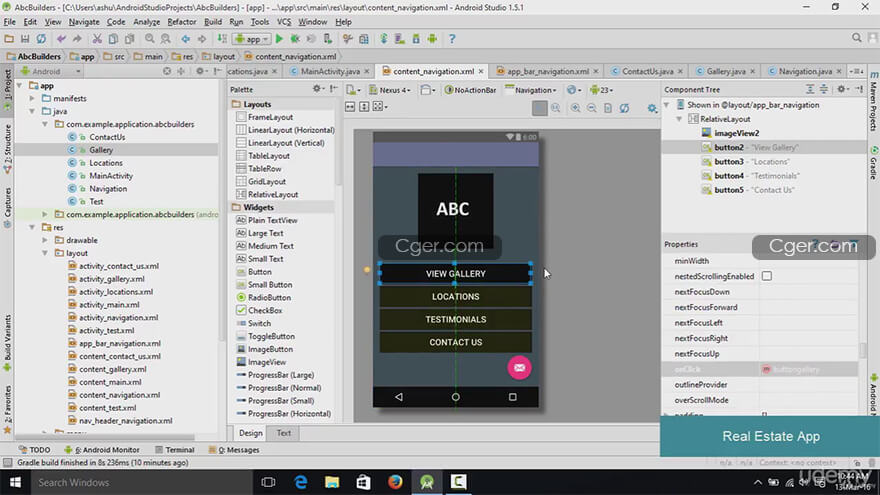Open File Explorer from the taskbar
The image size is (880, 495).
[332, 482]
